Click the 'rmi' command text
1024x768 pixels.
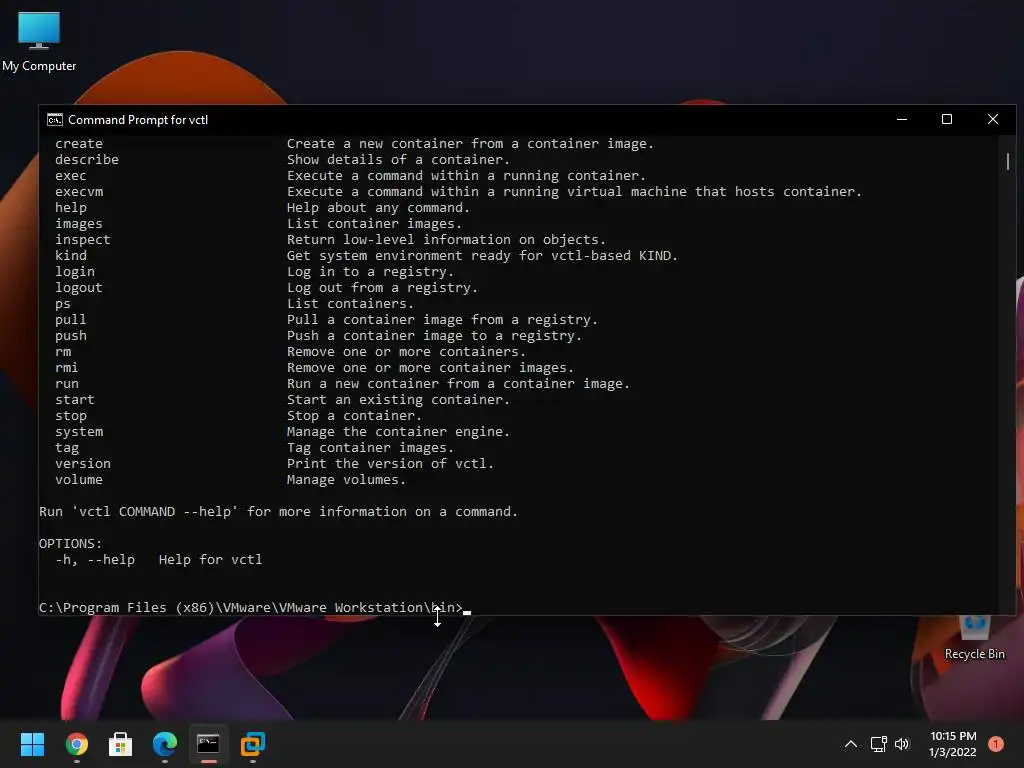tap(67, 368)
